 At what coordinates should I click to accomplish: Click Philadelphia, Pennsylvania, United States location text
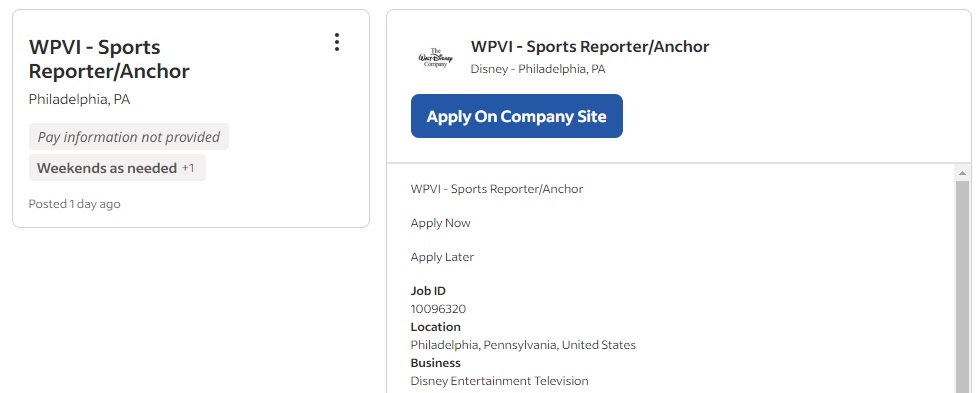coord(523,345)
